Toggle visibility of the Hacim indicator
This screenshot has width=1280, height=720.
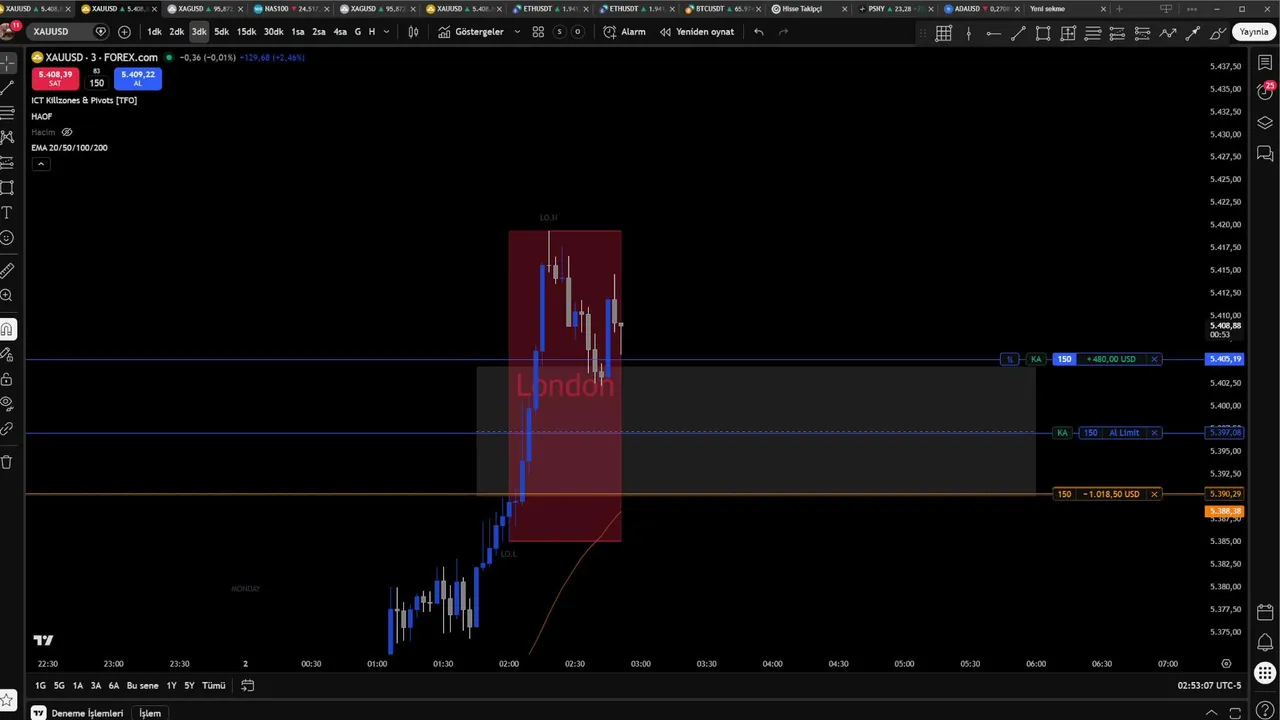click(x=67, y=132)
